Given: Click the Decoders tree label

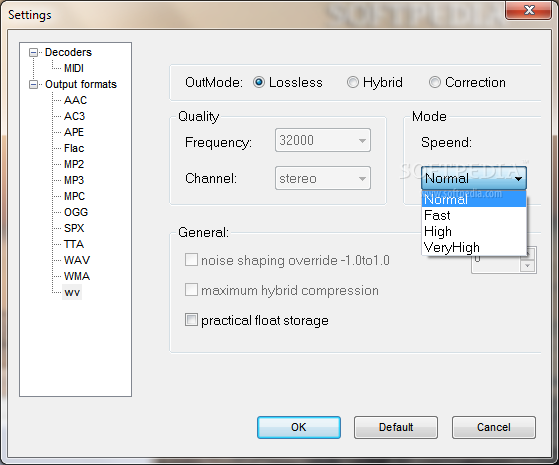Looking at the screenshot, I should coord(68,52).
